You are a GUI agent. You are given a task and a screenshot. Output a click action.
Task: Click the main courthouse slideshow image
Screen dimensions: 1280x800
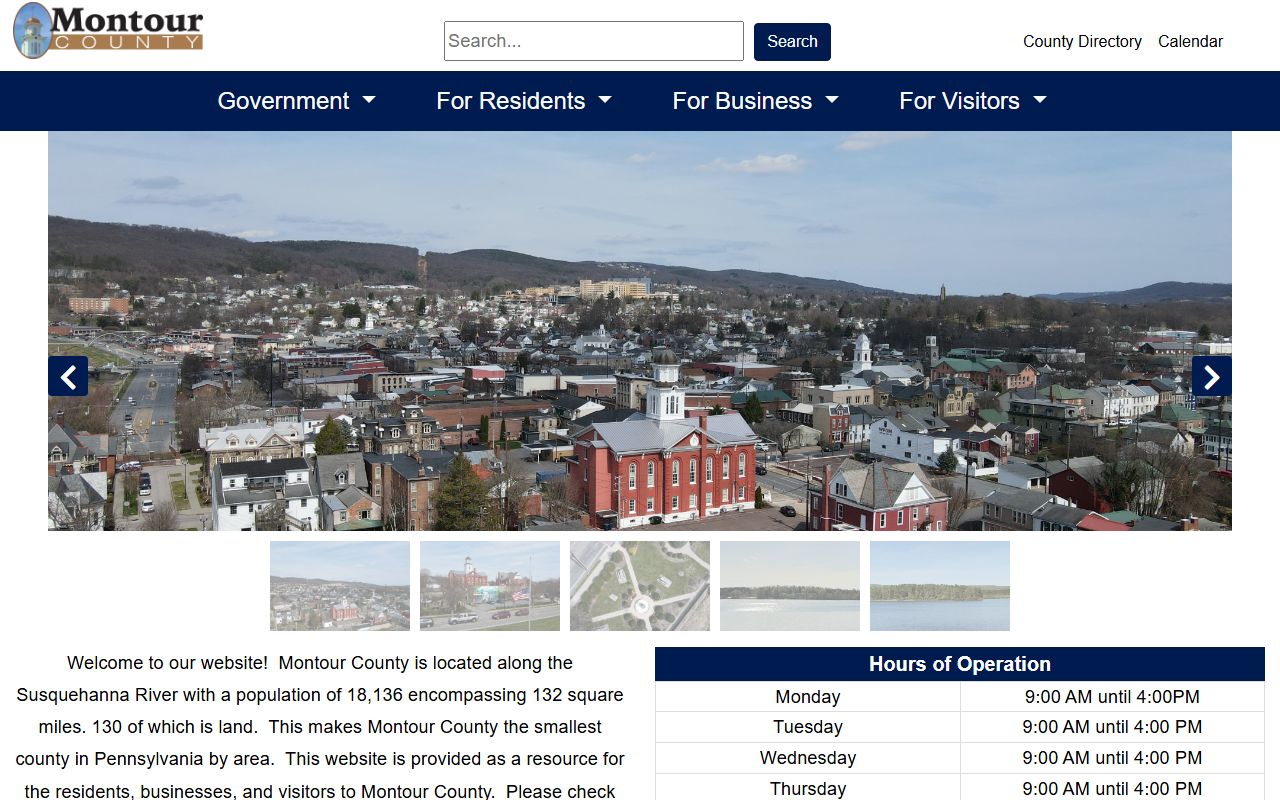click(x=640, y=331)
